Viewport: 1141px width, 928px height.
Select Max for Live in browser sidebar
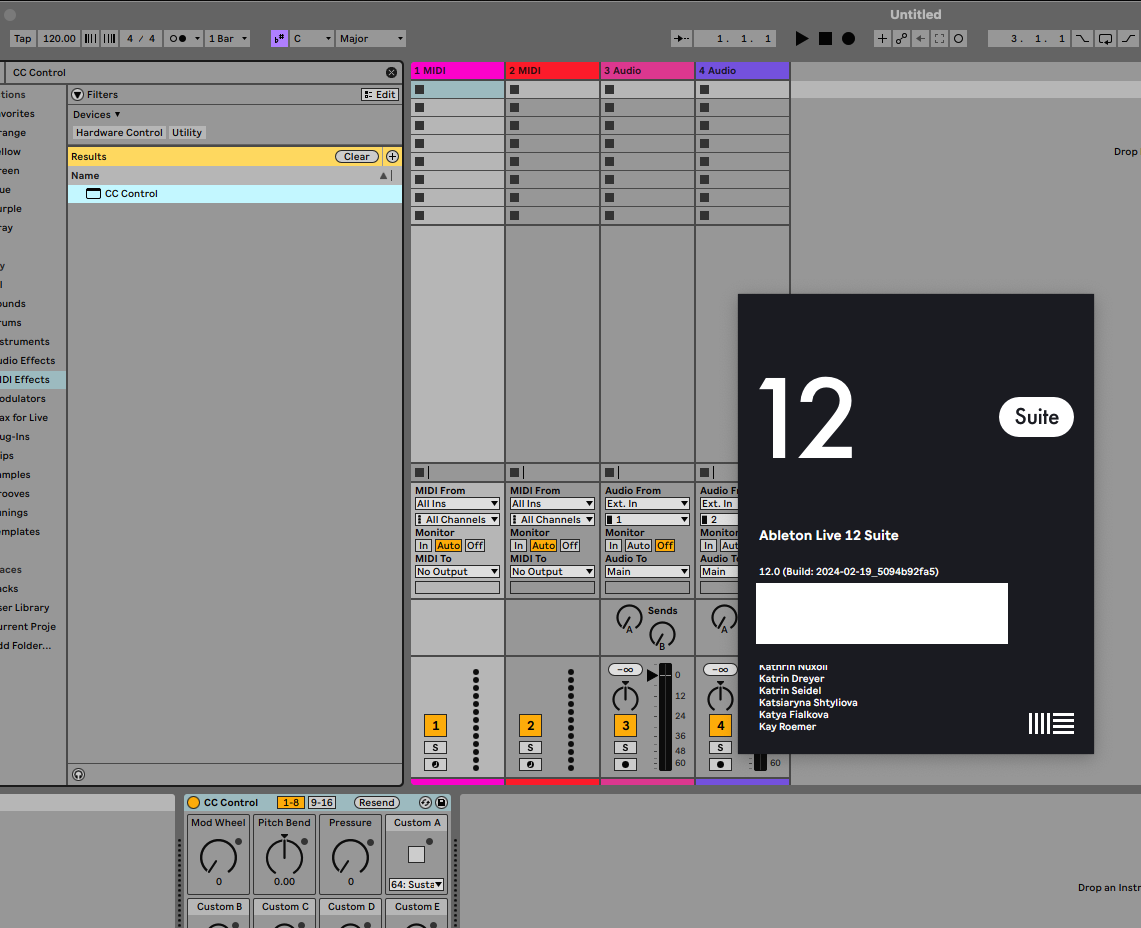[x=24, y=418]
